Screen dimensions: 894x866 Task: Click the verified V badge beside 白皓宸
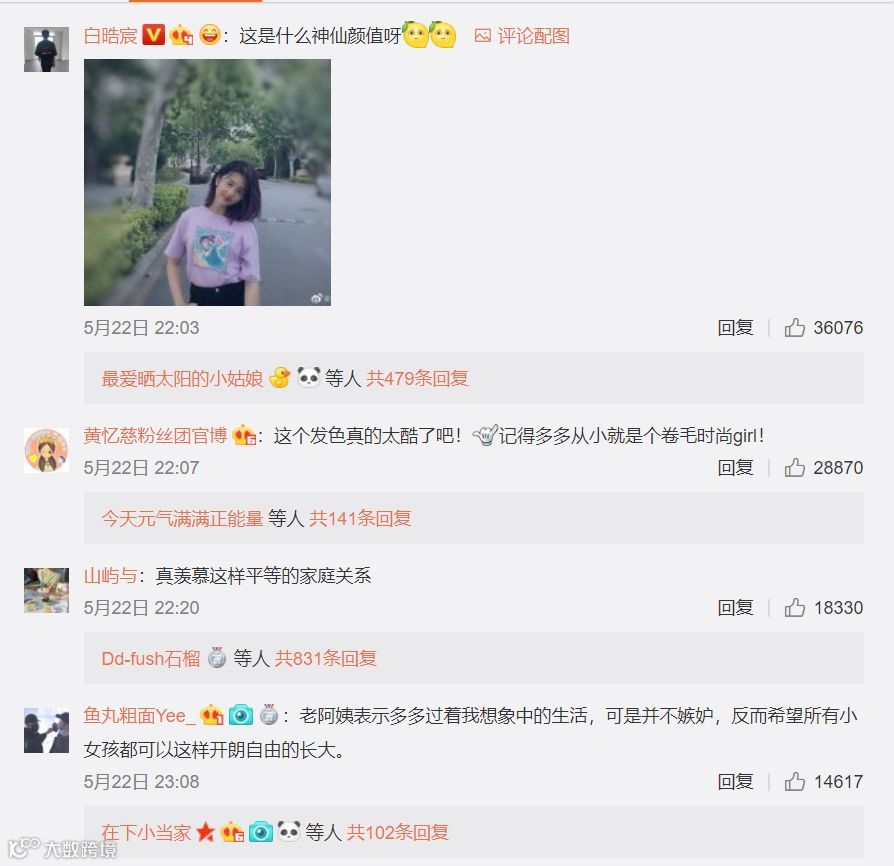(153, 35)
